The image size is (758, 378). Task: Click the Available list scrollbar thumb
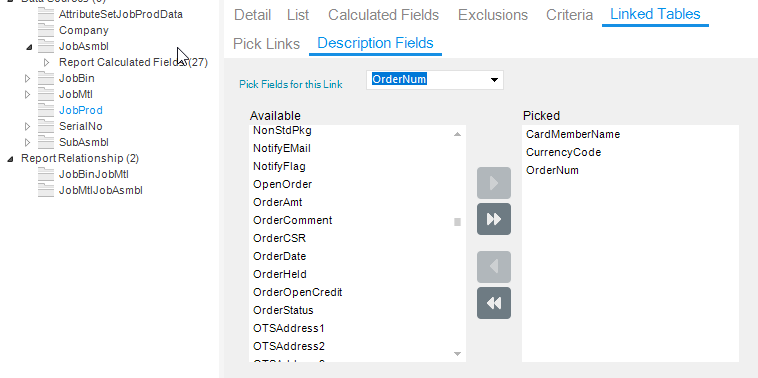[457, 222]
